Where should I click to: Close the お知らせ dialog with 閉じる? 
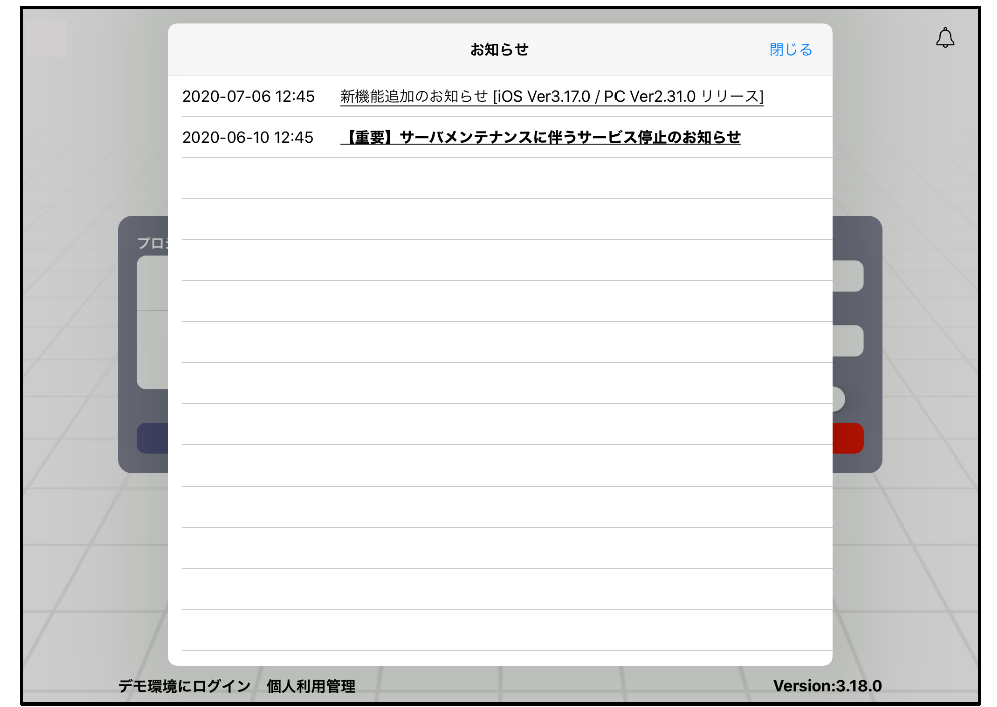pyautogui.click(x=790, y=49)
